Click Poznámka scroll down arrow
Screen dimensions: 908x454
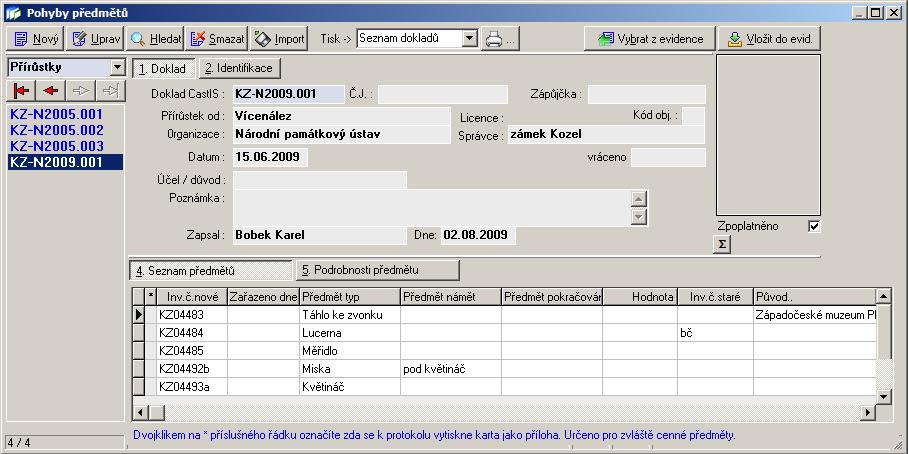(639, 217)
